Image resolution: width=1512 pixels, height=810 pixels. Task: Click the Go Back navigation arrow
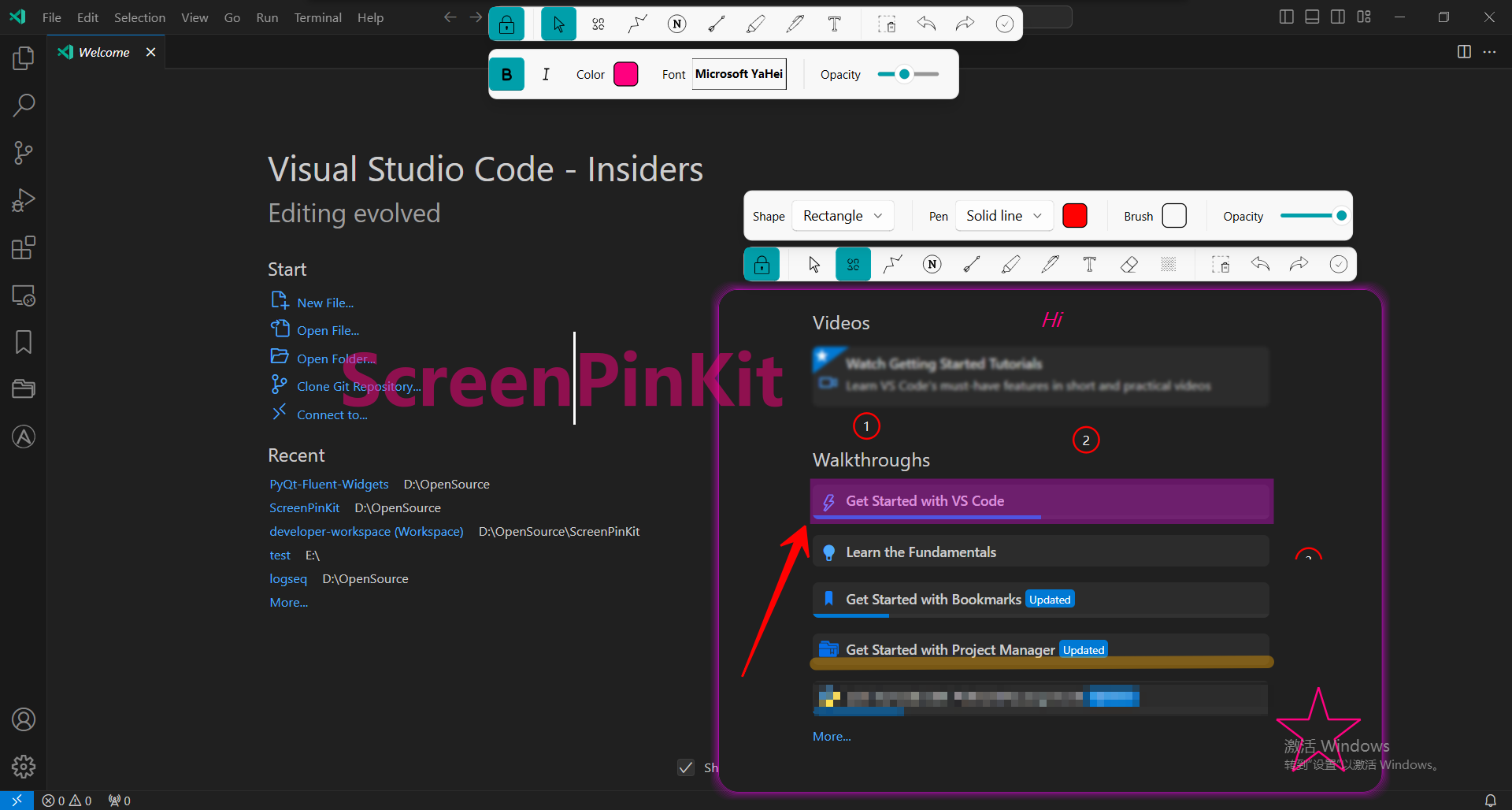click(450, 17)
